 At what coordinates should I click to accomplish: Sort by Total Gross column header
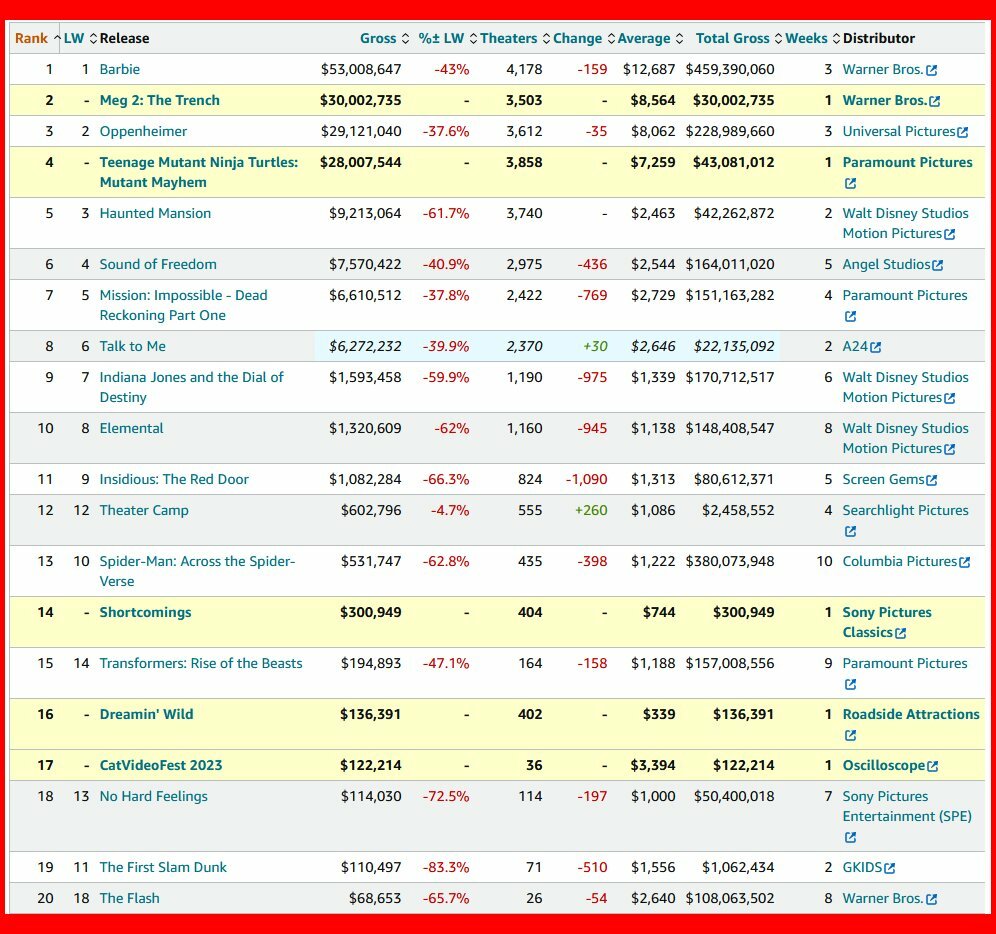coord(732,38)
